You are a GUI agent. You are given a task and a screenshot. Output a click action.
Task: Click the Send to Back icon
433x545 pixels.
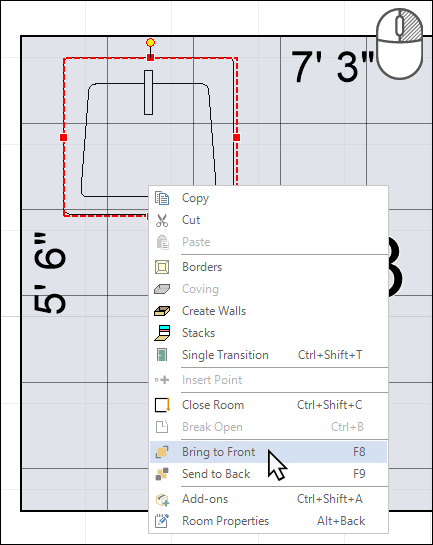point(162,474)
